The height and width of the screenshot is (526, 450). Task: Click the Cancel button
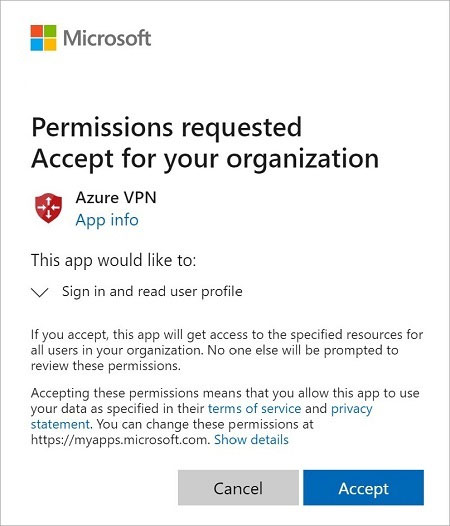click(238, 487)
